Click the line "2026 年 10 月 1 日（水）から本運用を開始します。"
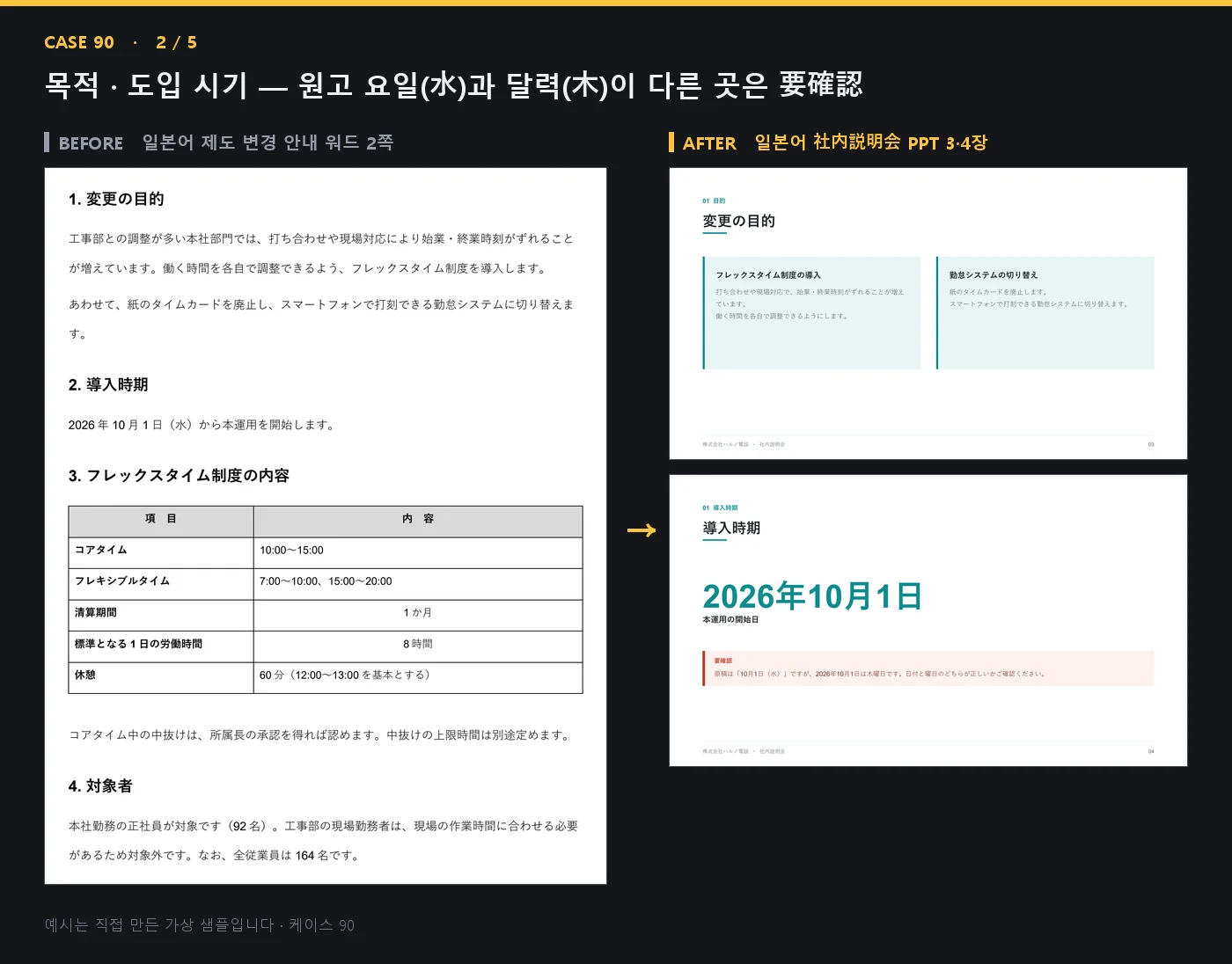Screen dimensions: 1232x964 [x=203, y=425]
